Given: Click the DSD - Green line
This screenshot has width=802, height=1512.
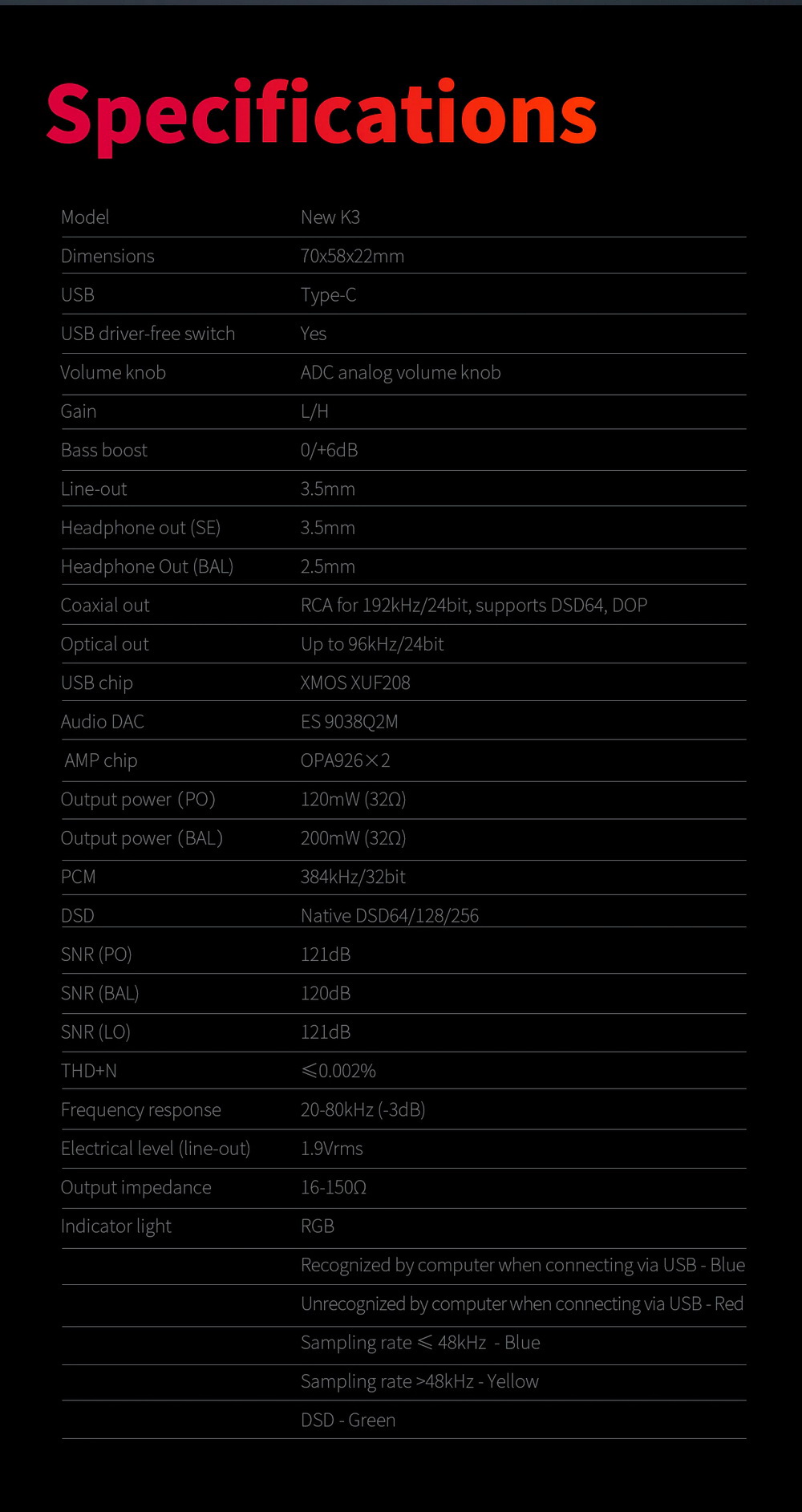Looking at the screenshot, I should pos(348,1420).
